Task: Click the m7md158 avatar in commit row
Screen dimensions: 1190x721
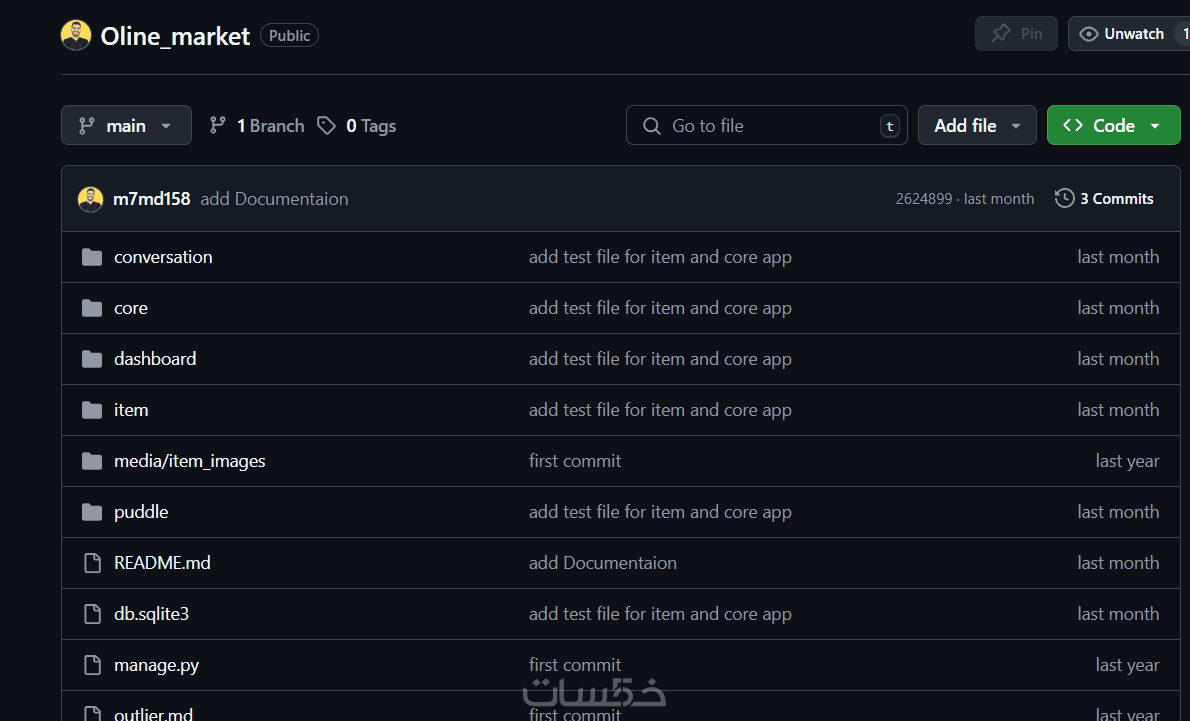Action: tap(90, 199)
